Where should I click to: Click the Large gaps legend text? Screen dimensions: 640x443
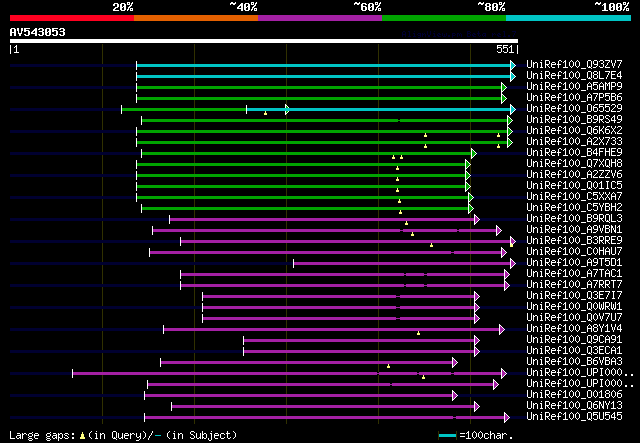[123, 436]
